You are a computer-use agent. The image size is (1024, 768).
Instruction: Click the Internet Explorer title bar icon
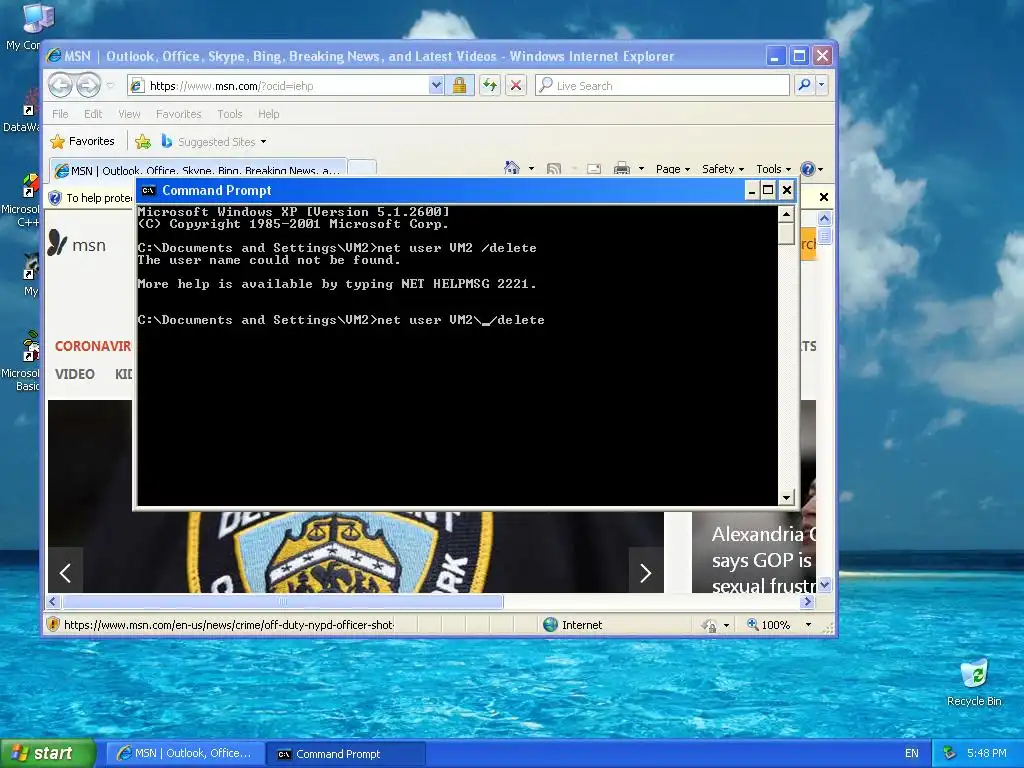(55, 56)
